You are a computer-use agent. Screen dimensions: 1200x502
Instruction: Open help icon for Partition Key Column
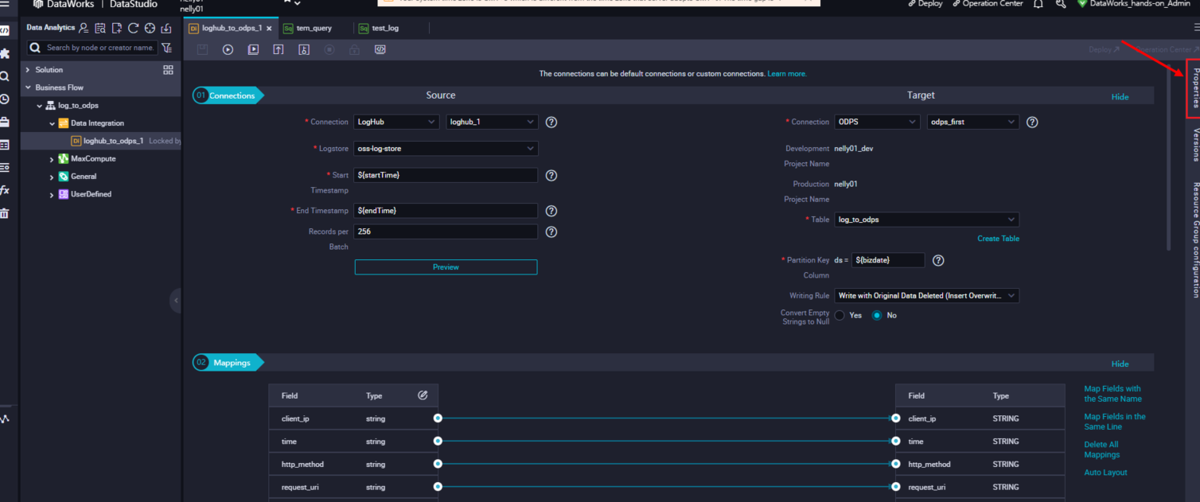pyautogui.click(x=938, y=260)
